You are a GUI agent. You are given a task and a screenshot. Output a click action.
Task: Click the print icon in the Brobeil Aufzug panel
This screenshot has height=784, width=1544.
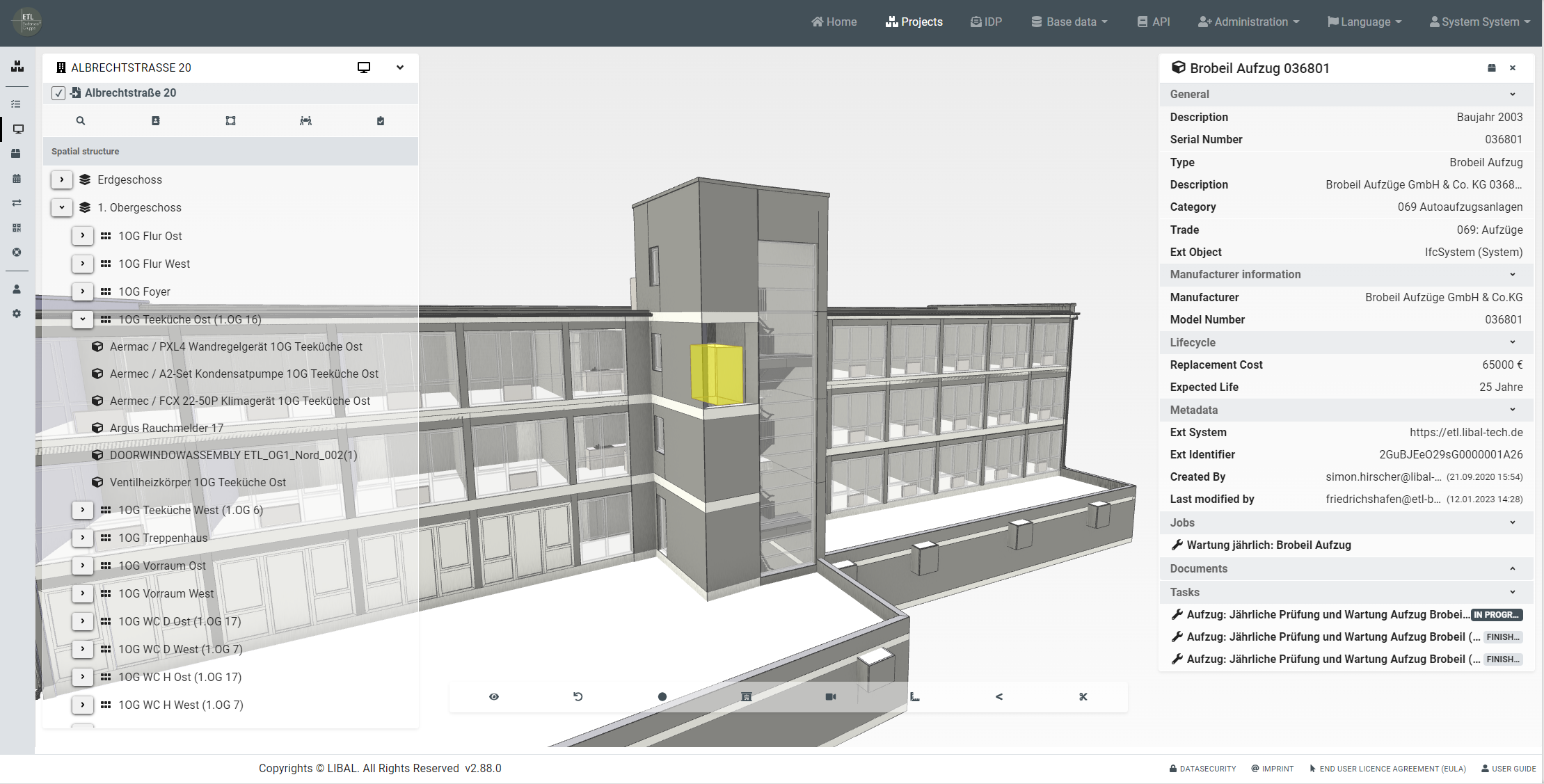[x=1492, y=68]
